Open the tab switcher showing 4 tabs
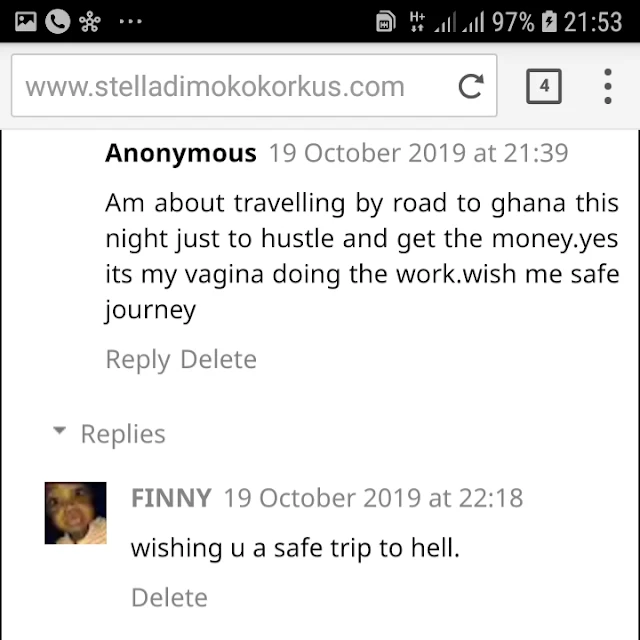The width and height of the screenshot is (640, 640). pos(544,86)
